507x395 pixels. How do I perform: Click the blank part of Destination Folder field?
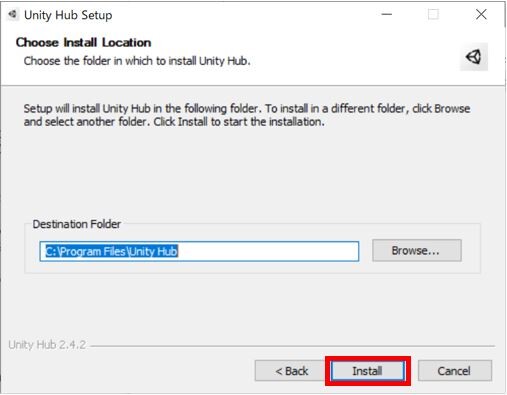point(268,251)
